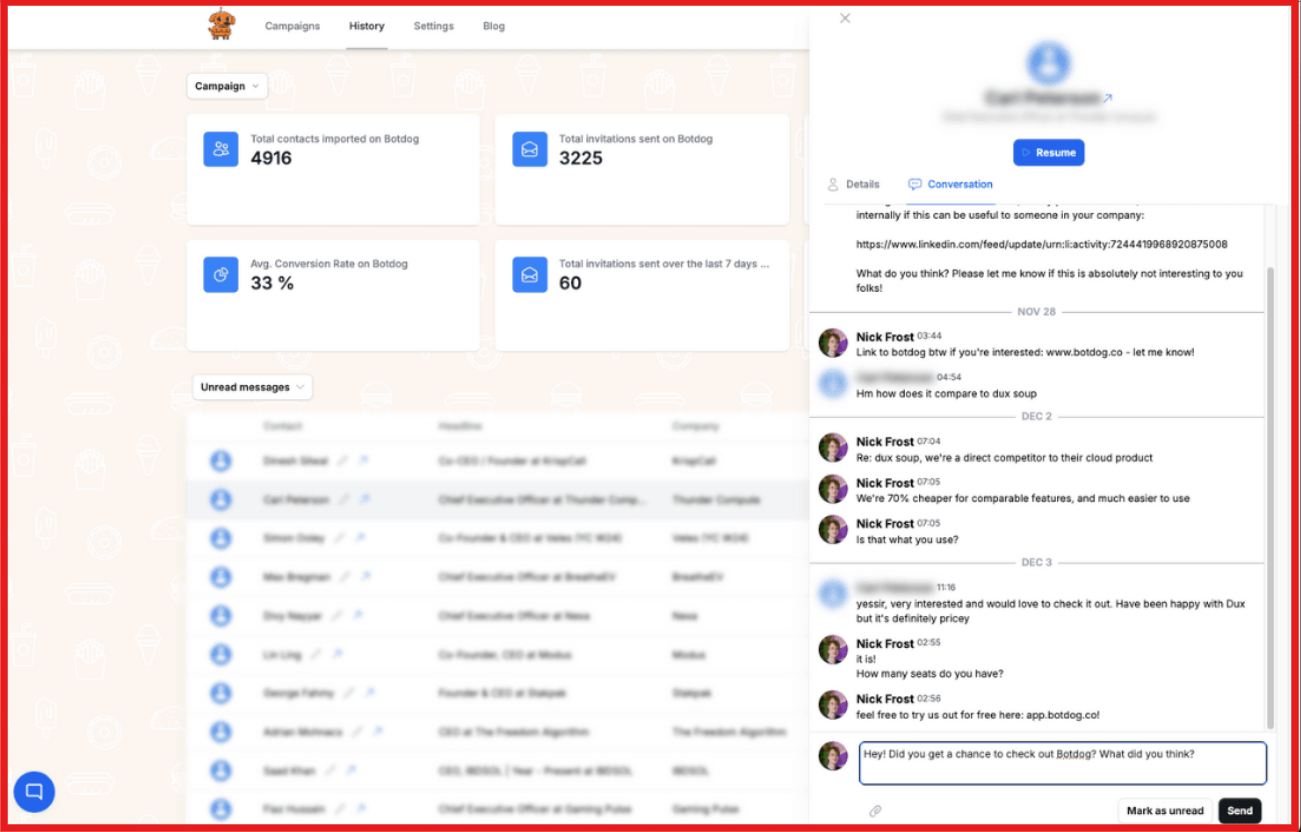Image resolution: width=1301 pixels, height=832 pixels.
Task: Click the pencil edit icon in Saad Khan row
Action: pos(330,770)
